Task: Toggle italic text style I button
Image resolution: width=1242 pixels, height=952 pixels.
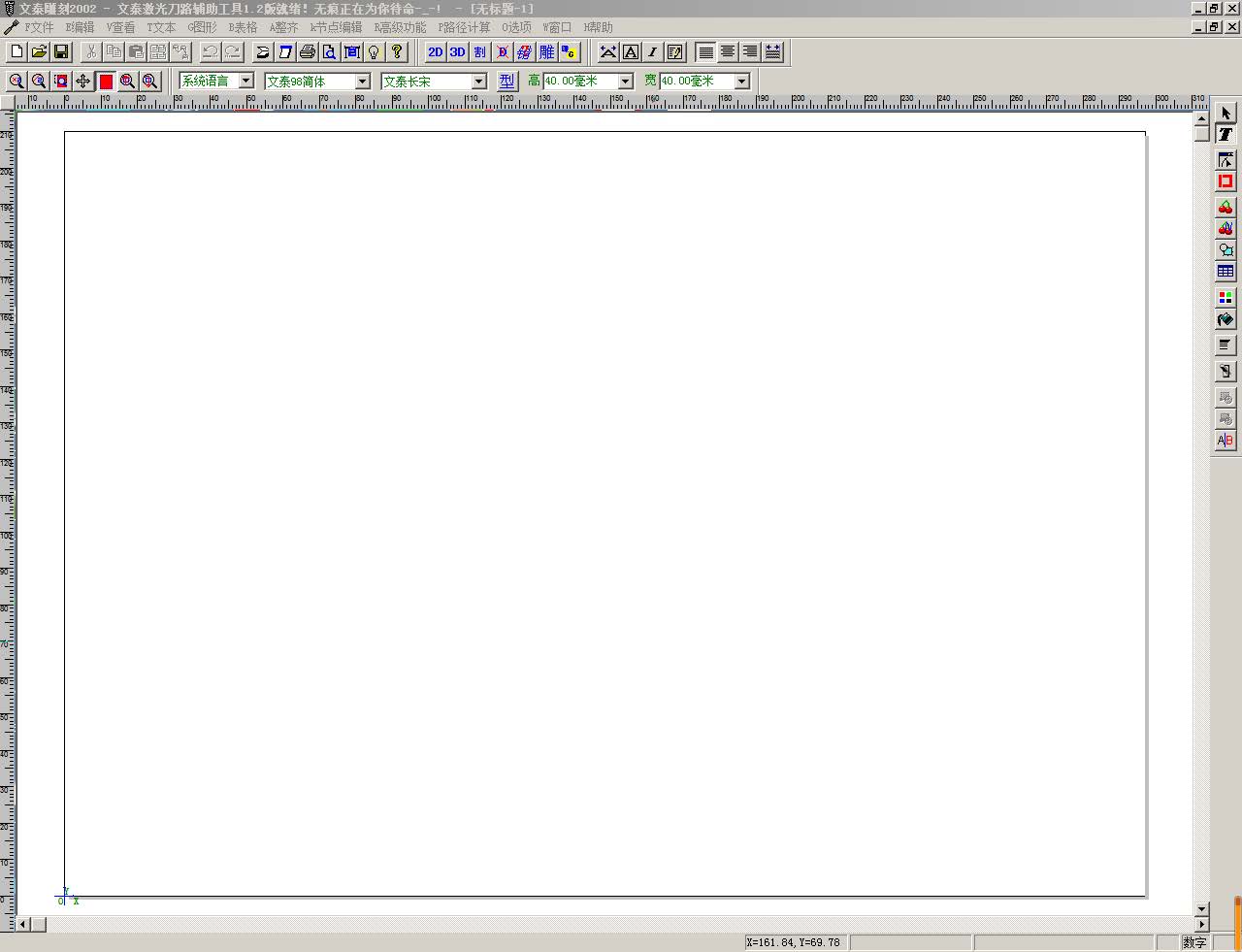Action: click(653, 51)
